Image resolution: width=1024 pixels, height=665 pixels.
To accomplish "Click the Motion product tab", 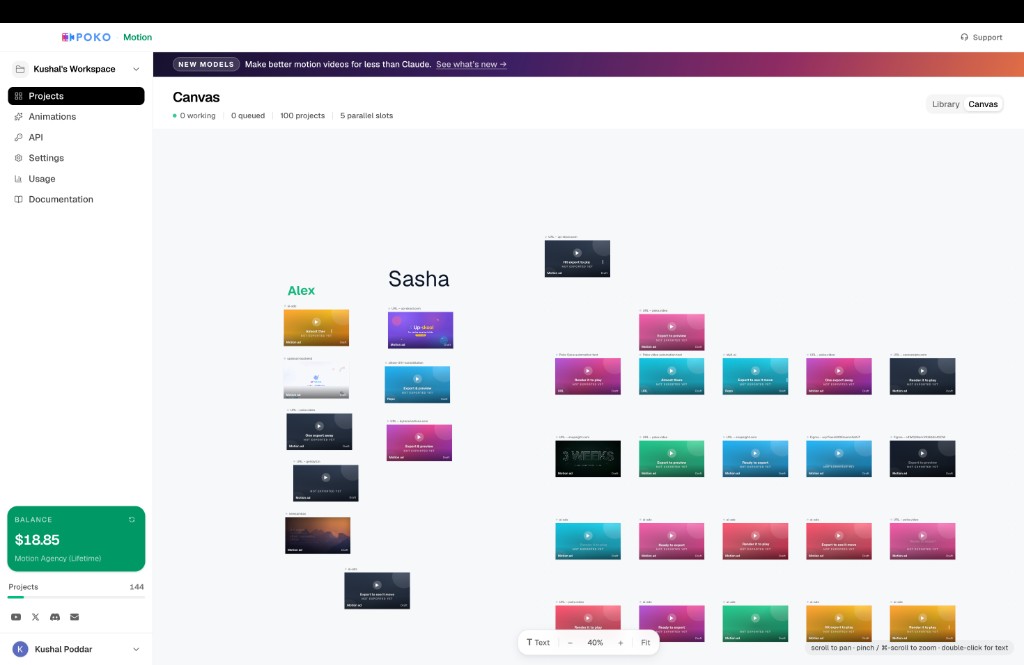I will pyautogui.click(x=138, y=37).
